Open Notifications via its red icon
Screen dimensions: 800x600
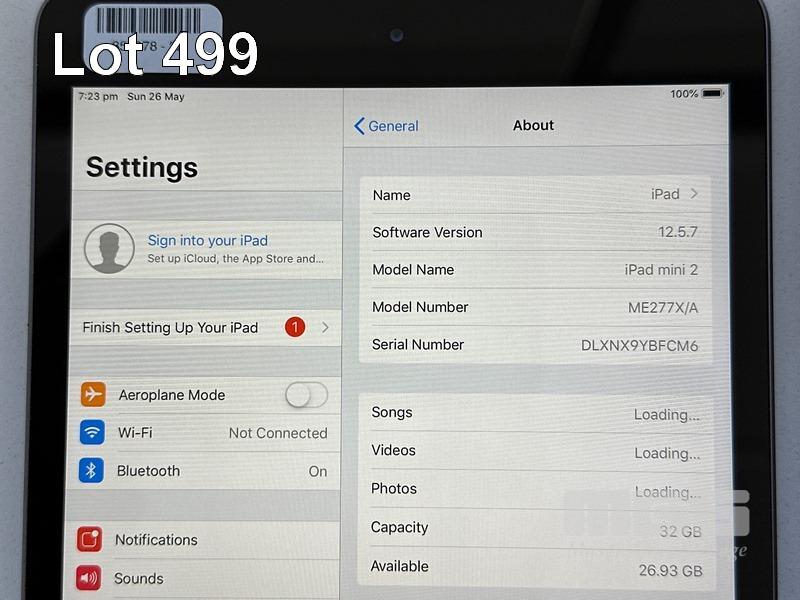(x=90, y=539)
